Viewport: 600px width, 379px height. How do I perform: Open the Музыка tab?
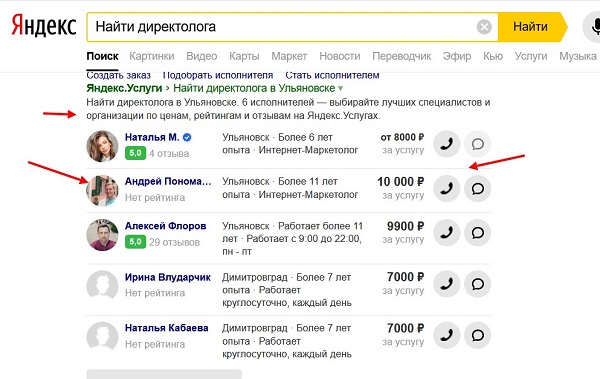[x=578, y=56]
